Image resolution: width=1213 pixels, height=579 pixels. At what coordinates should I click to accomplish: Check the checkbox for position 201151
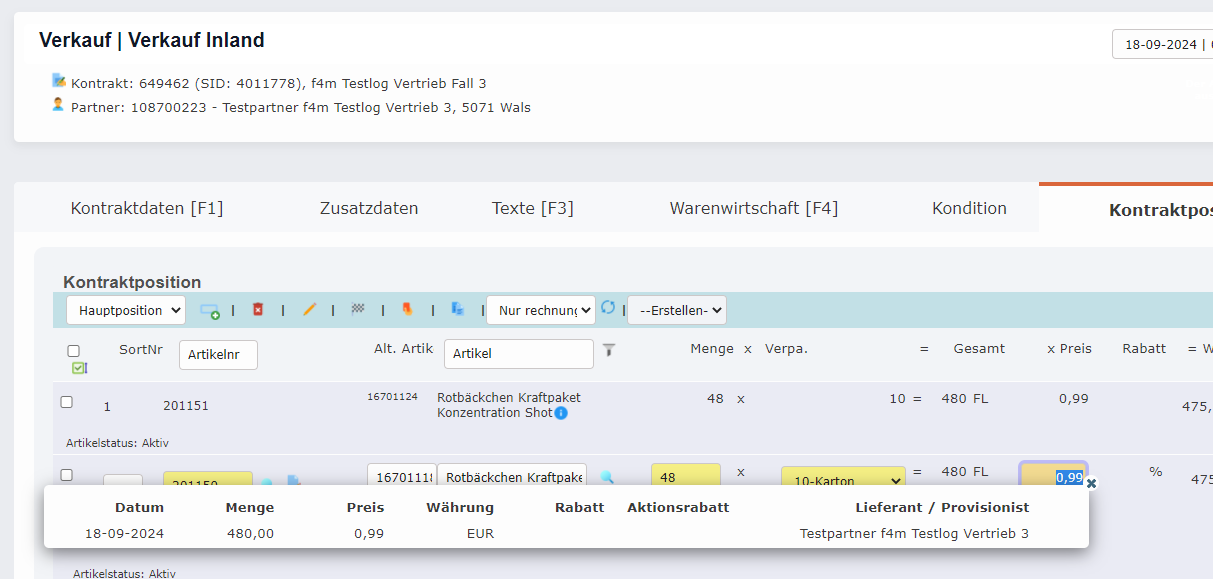[x=65, y=402]
